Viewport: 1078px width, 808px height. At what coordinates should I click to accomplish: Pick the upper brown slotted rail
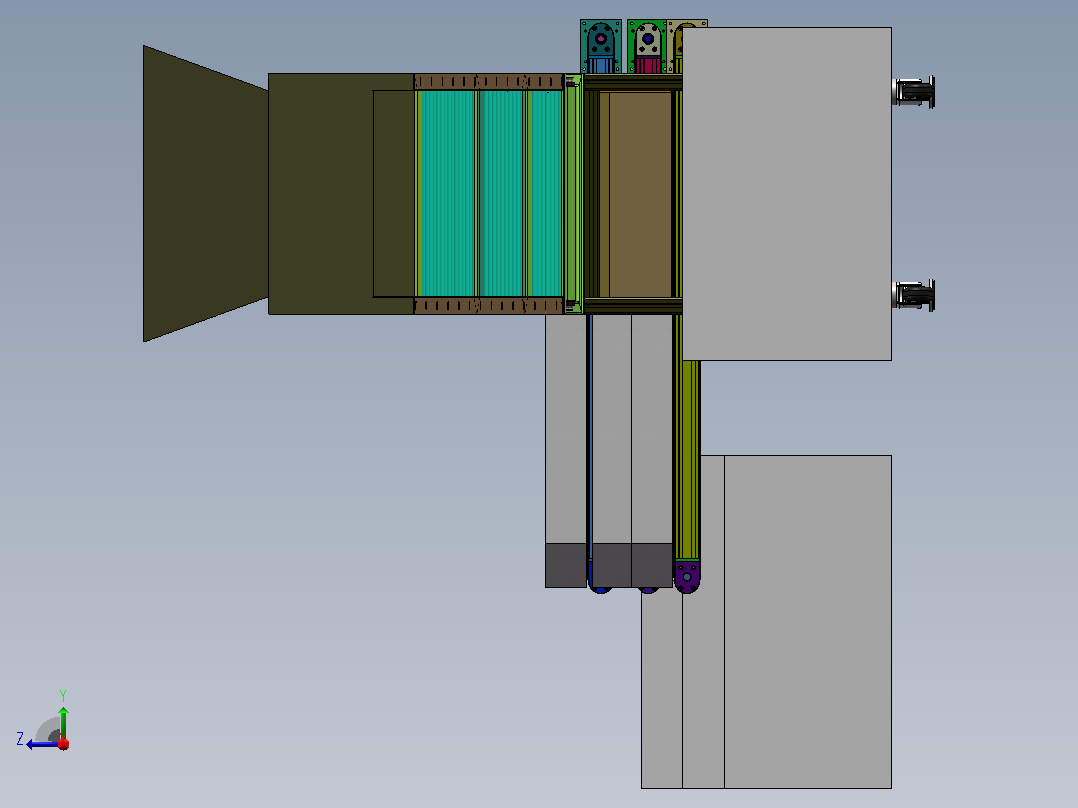pyautogui.click(x=488, y=82)
